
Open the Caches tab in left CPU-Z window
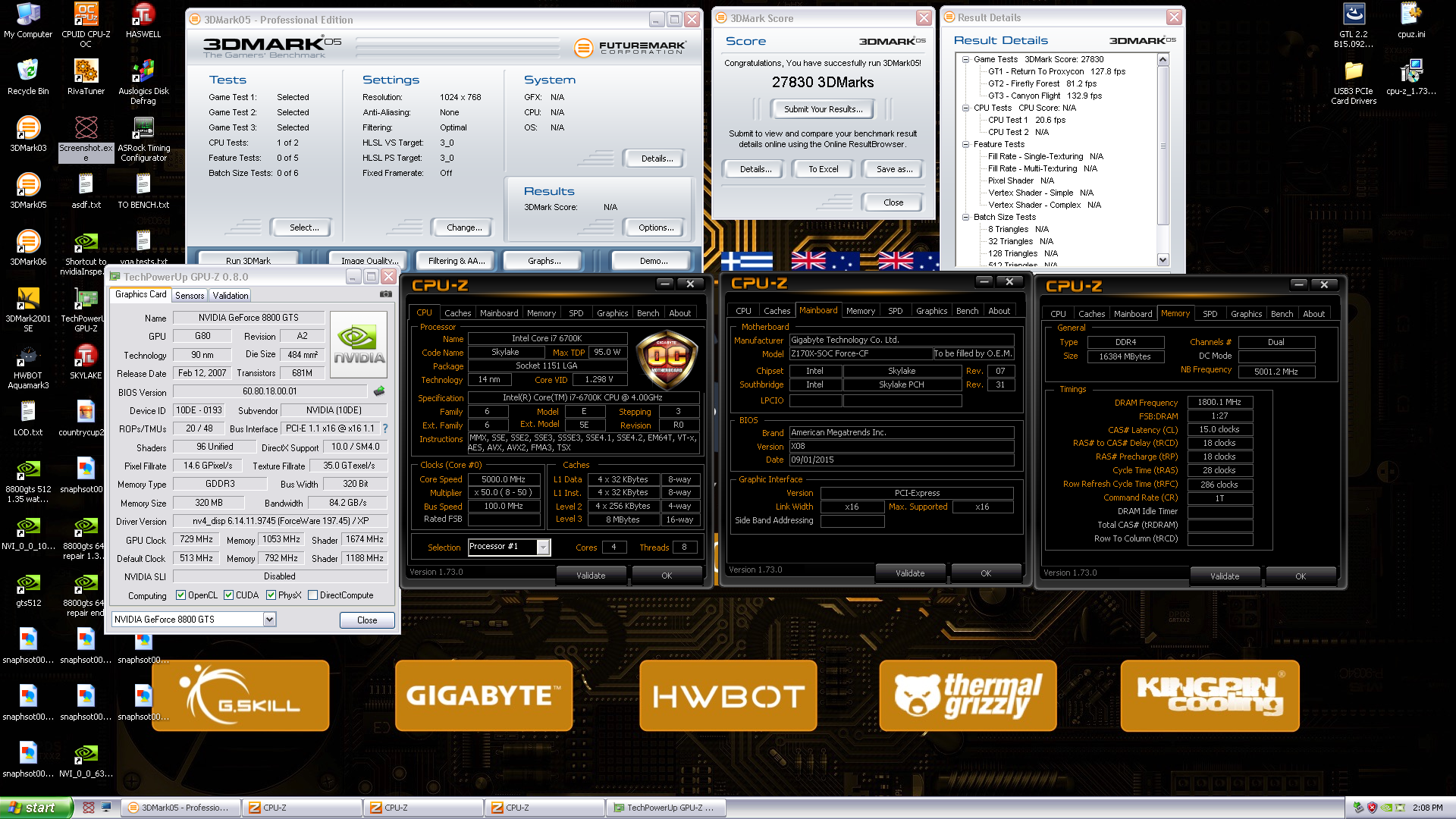click(x=457, y=313)
